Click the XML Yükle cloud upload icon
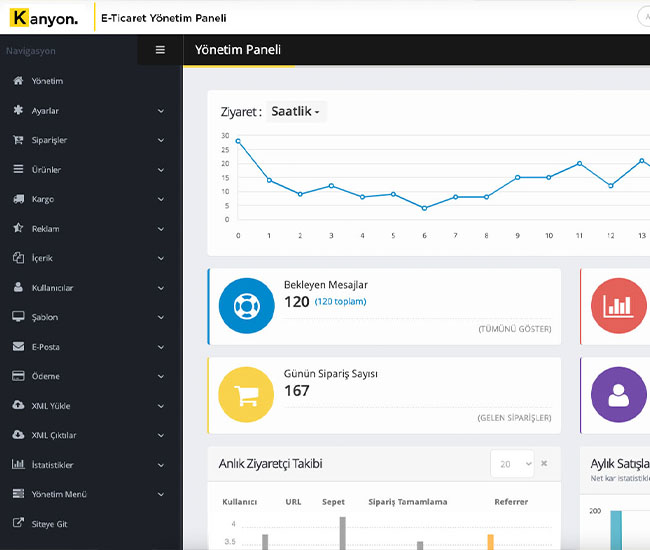 click(18, 405)
